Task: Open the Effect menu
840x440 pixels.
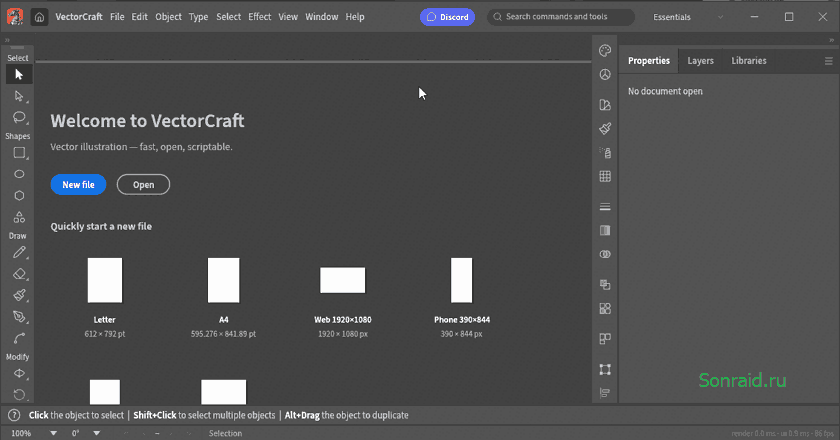Action: pyautogui.click(x=259, y=17)
